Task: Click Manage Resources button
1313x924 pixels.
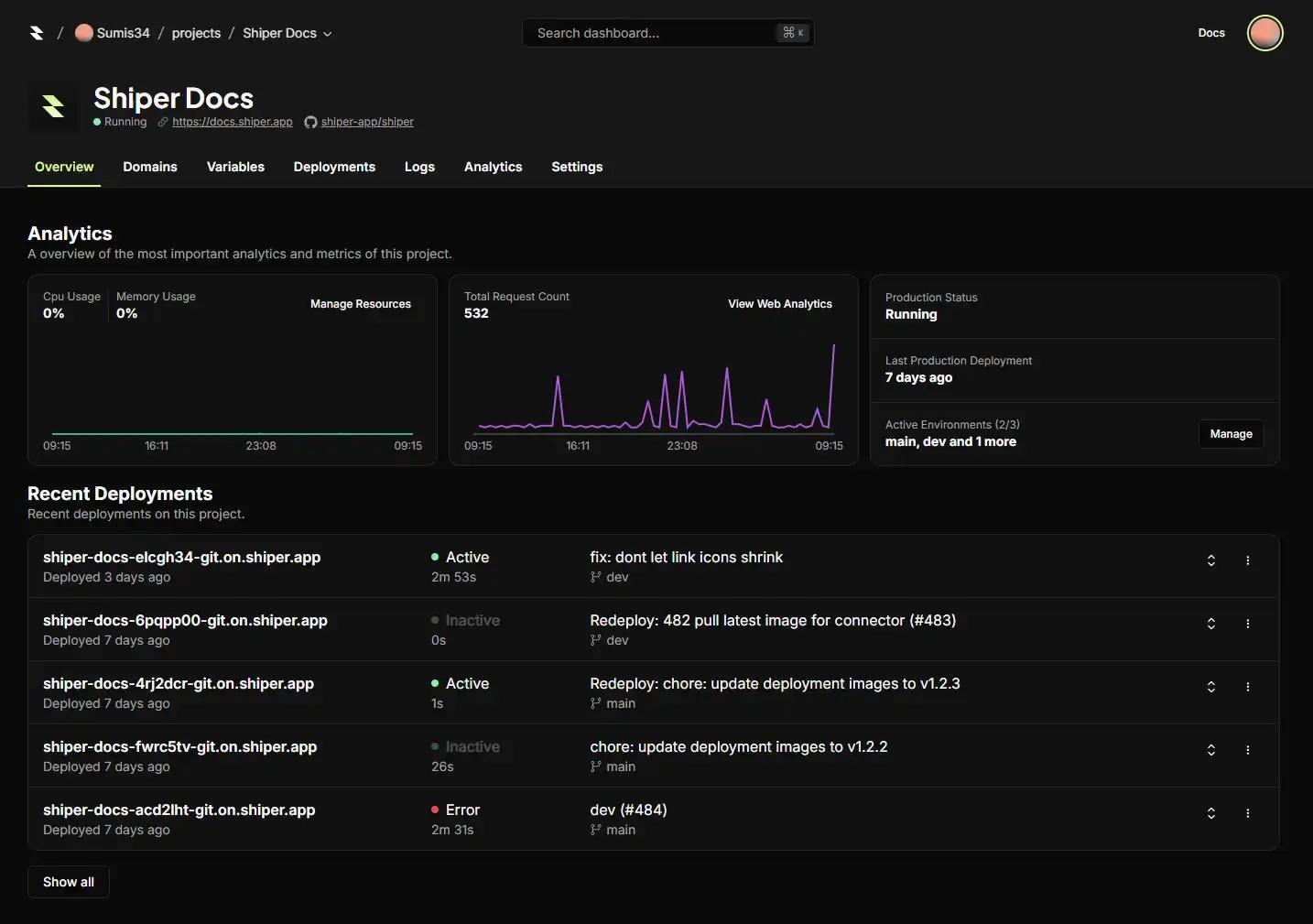Action: 361,304
